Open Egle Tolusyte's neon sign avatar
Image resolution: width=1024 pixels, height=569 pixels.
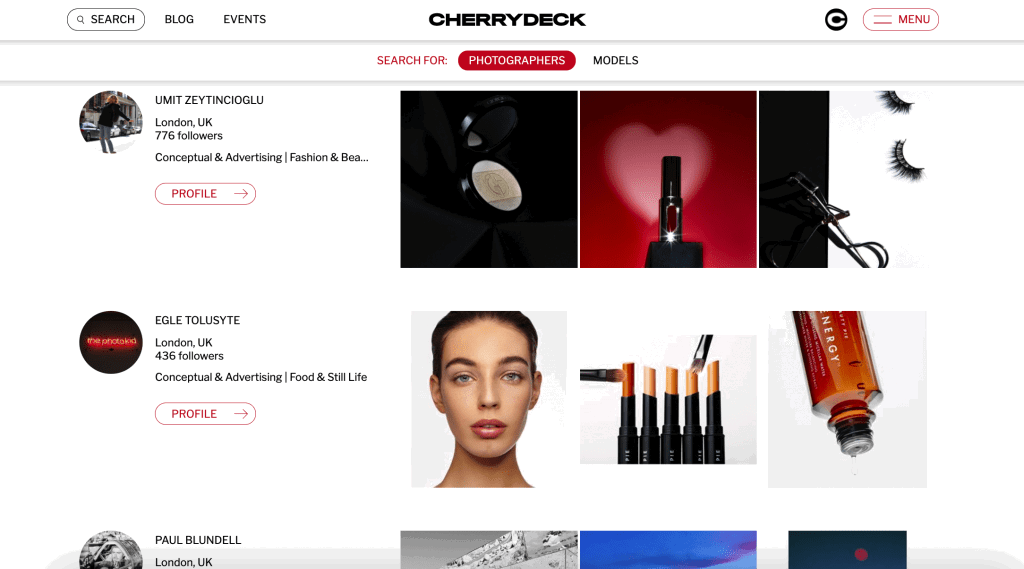tap(111, 342)
